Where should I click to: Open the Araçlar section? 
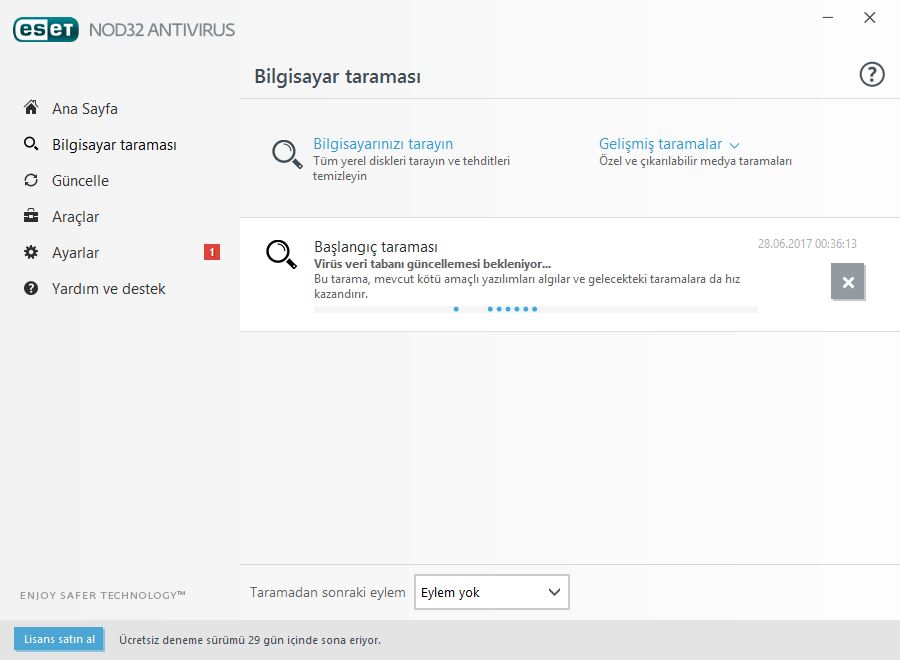click(75, 217)
